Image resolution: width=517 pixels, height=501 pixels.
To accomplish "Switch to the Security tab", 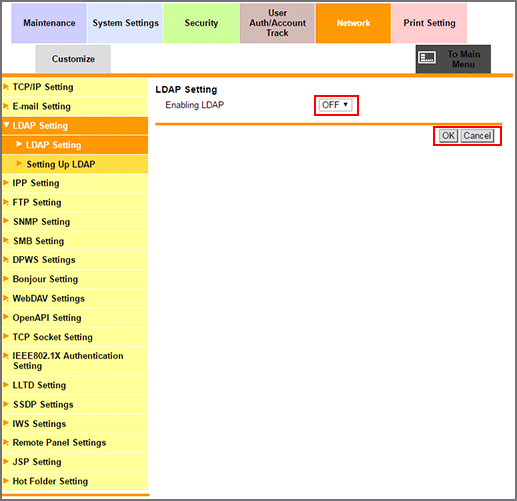I will 201,23.
